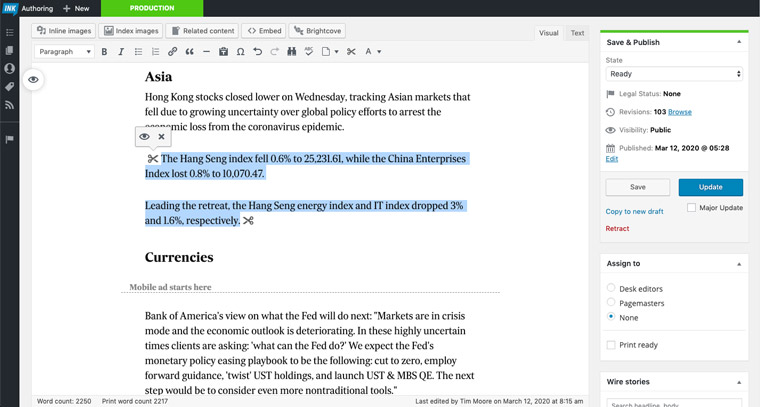Open the text color A dropdown

point(373,51)
